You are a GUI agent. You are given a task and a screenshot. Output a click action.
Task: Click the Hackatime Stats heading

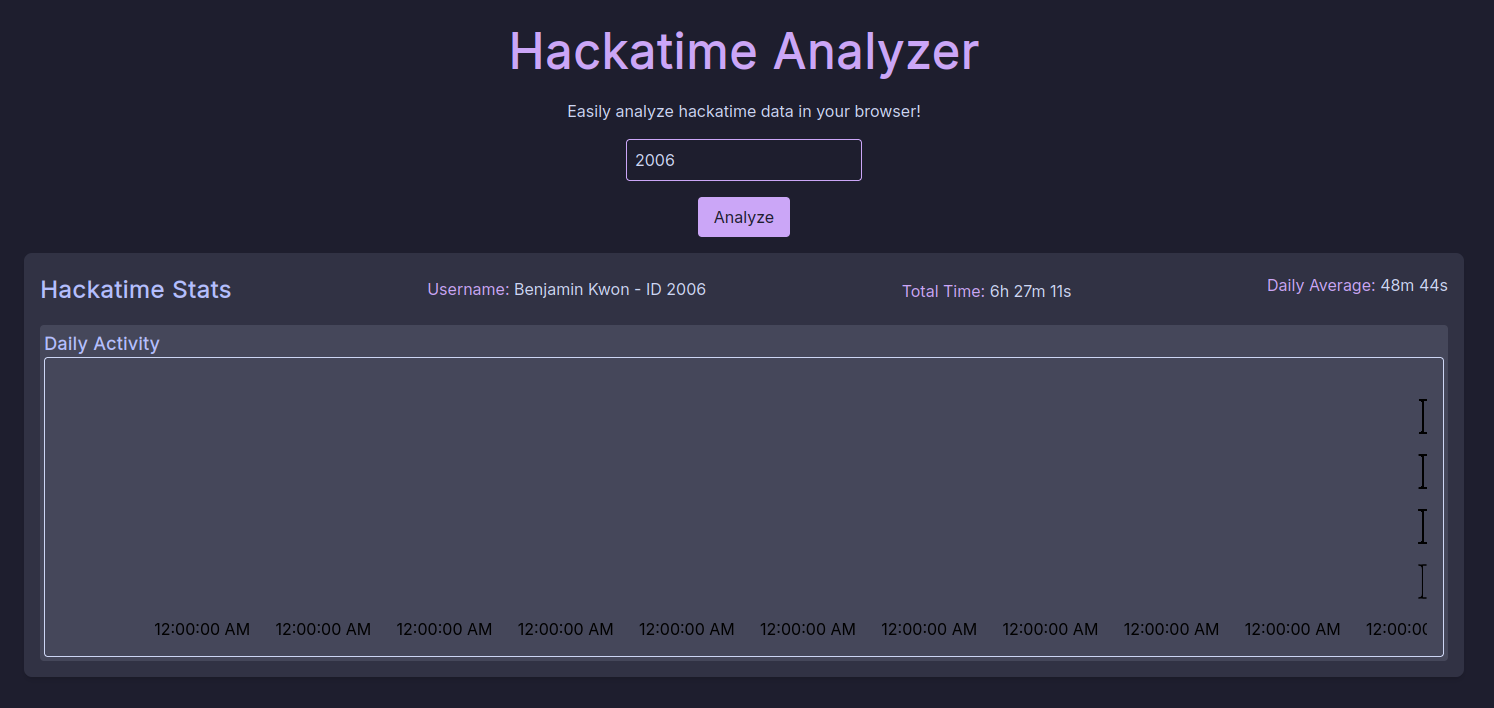136,290
